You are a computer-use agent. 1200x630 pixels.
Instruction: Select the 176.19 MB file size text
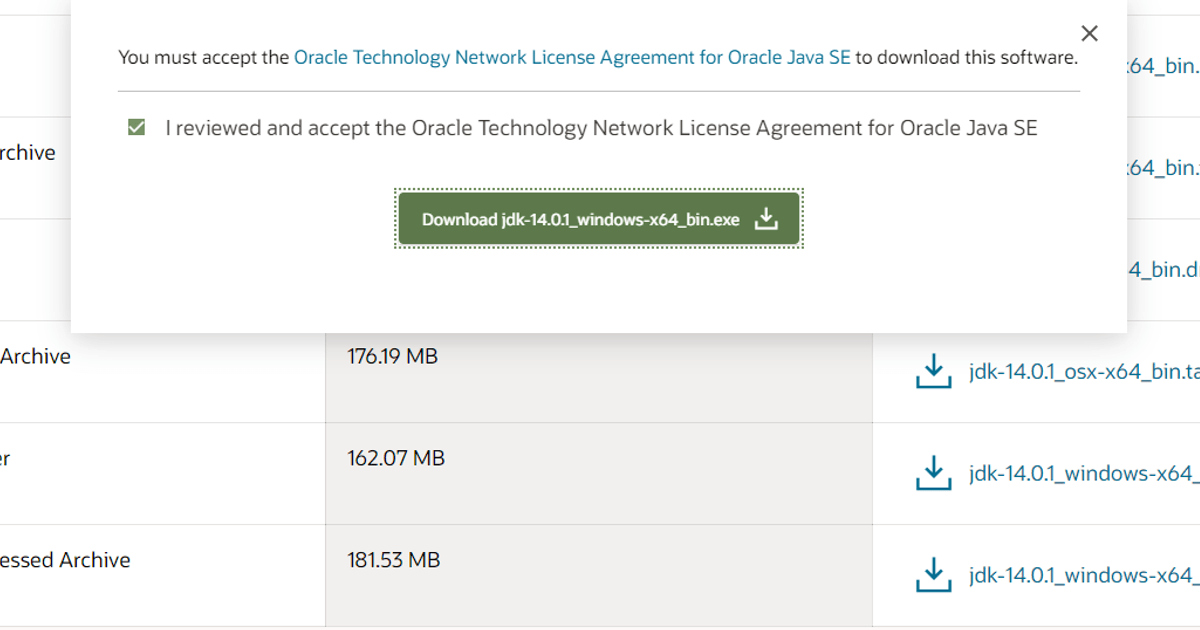coord(393,356)
